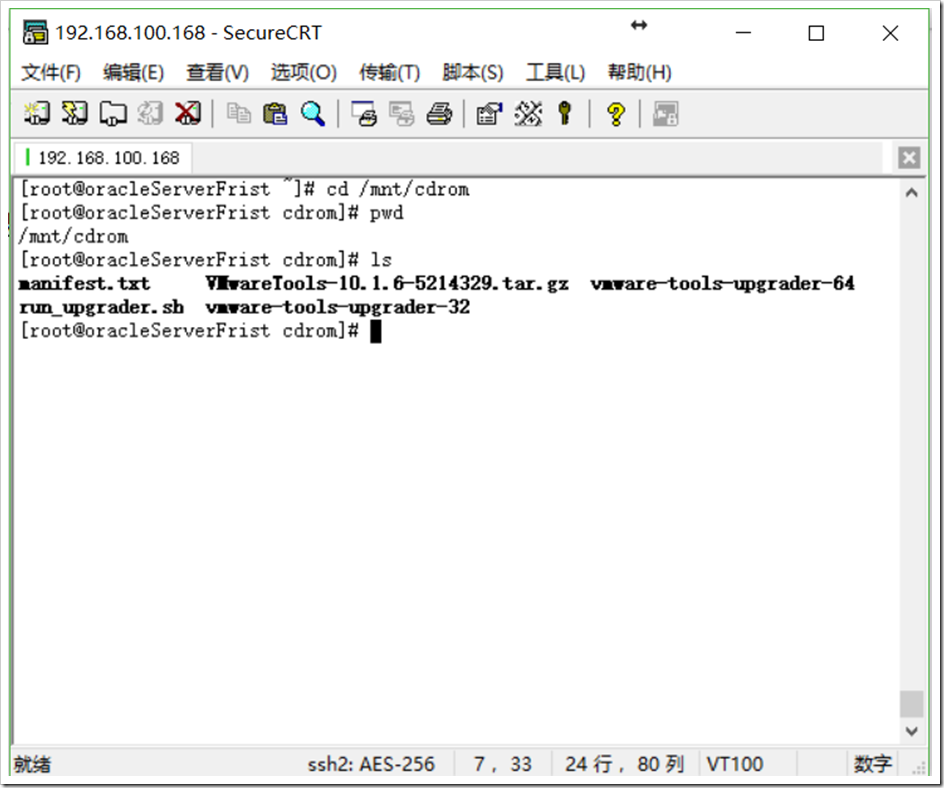Click 就绪 status text
Screen dimensions: 944x788
[33, 765]
